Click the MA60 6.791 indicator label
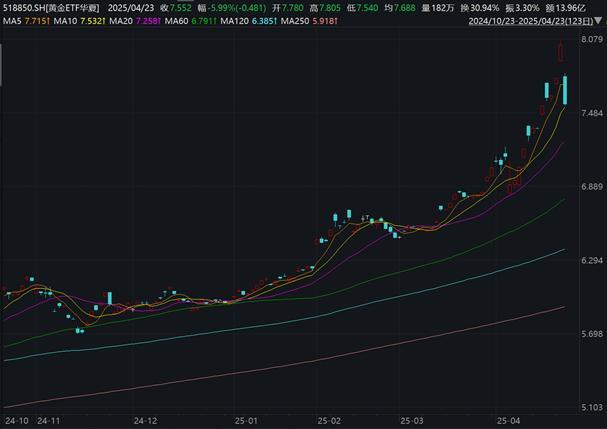This screenshot has width=607, height=429. point(190,21)
